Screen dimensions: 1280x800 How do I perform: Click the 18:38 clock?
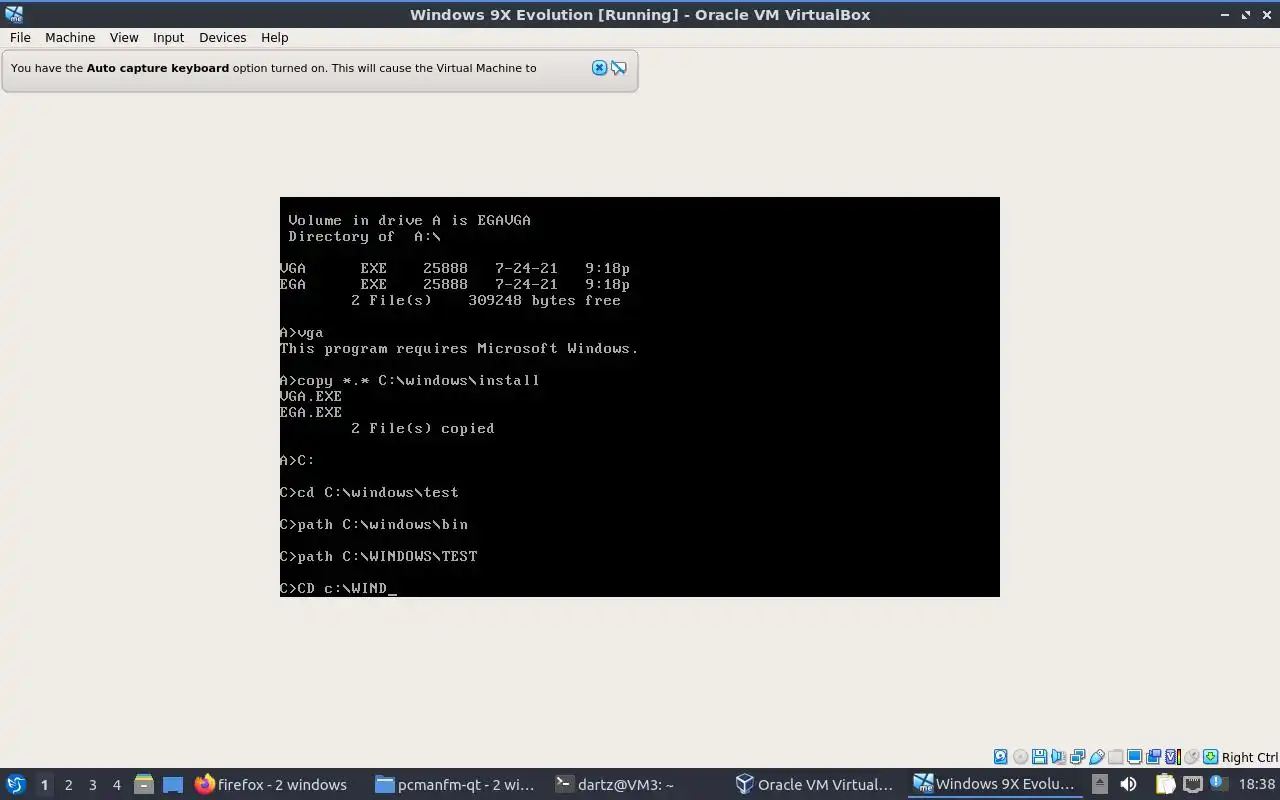(x=1257, y=784)
